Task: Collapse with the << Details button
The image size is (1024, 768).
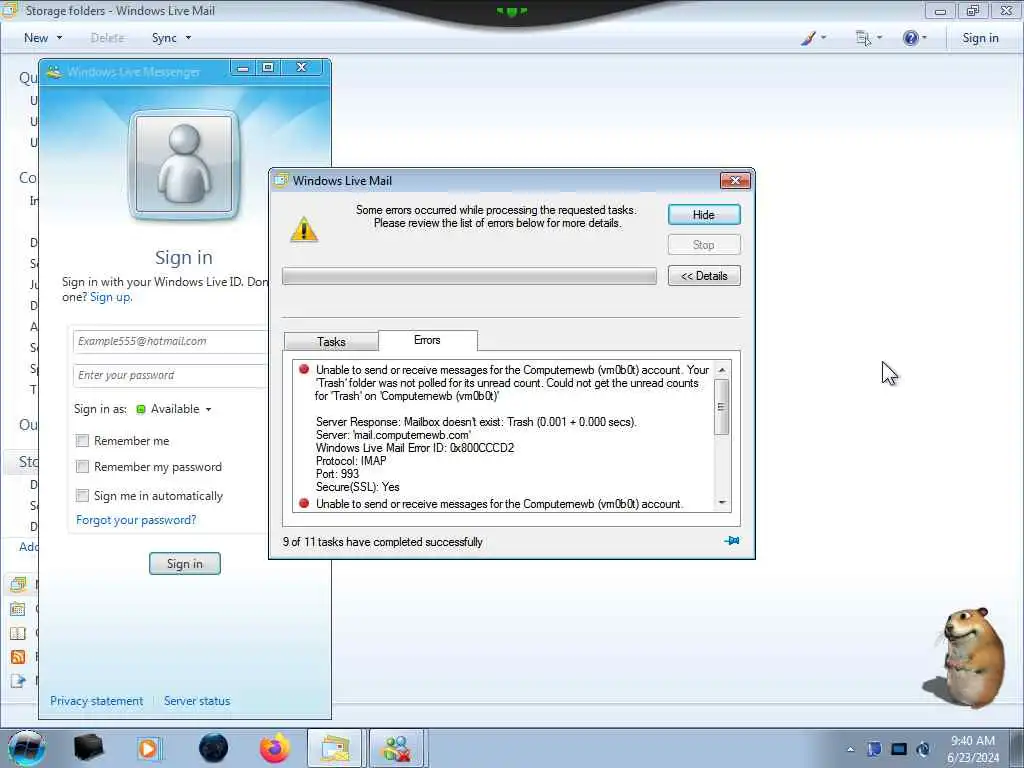Action: click(x=704, y=276)
